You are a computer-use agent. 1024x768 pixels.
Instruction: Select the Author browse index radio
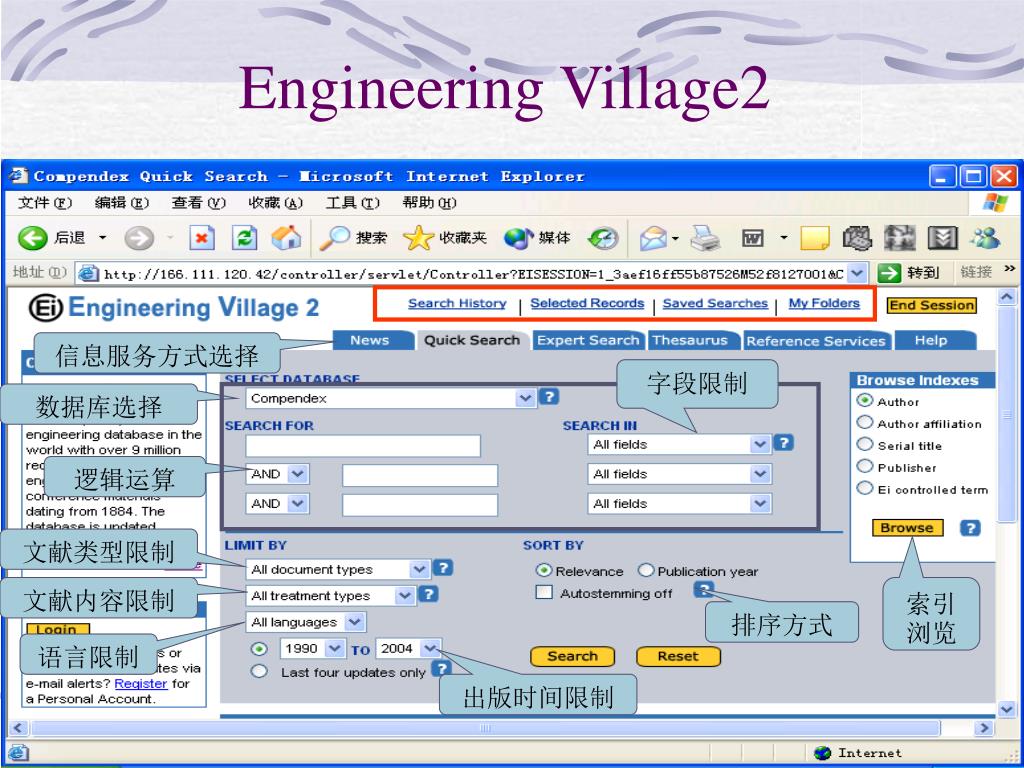[865, 400]
